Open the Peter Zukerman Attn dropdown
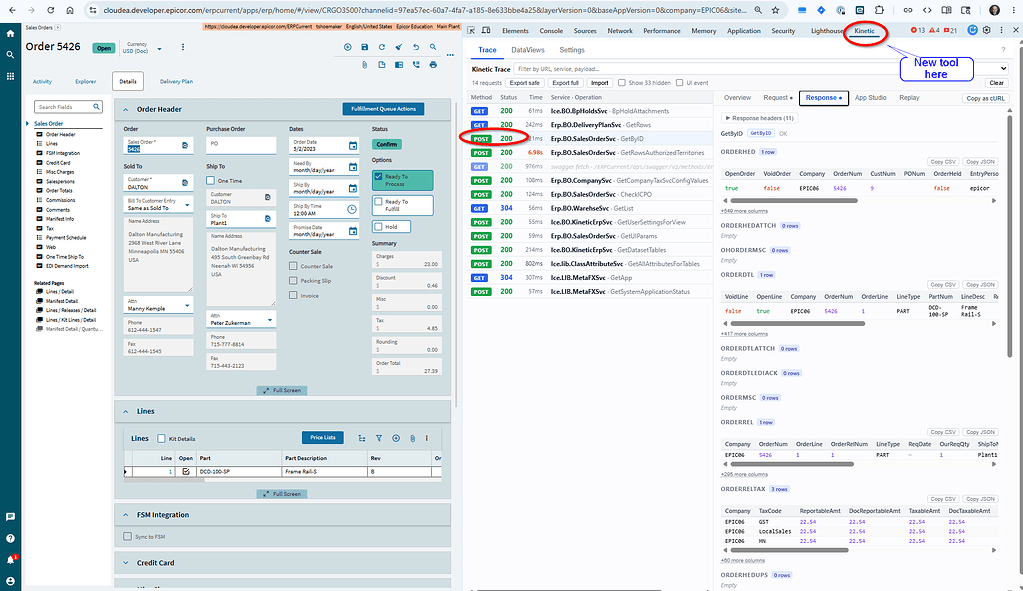1023x591 pixels. 269,320
